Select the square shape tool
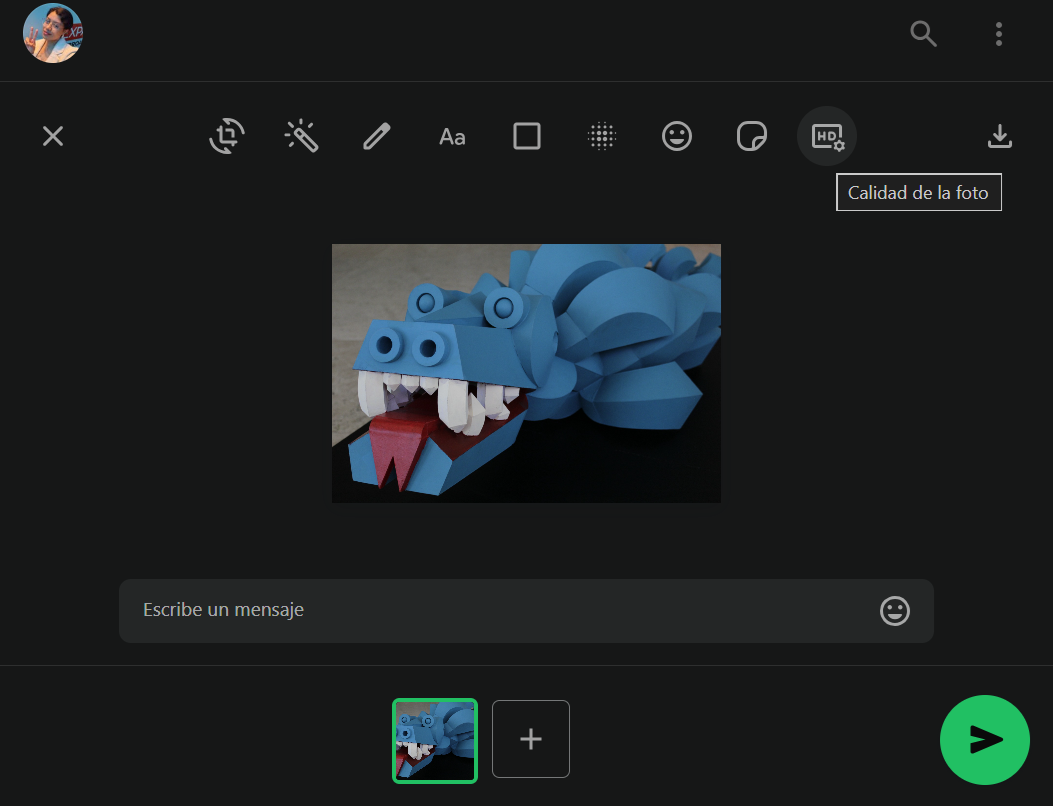The height and width of the screenshot is (806, 1053). [527, 136]
